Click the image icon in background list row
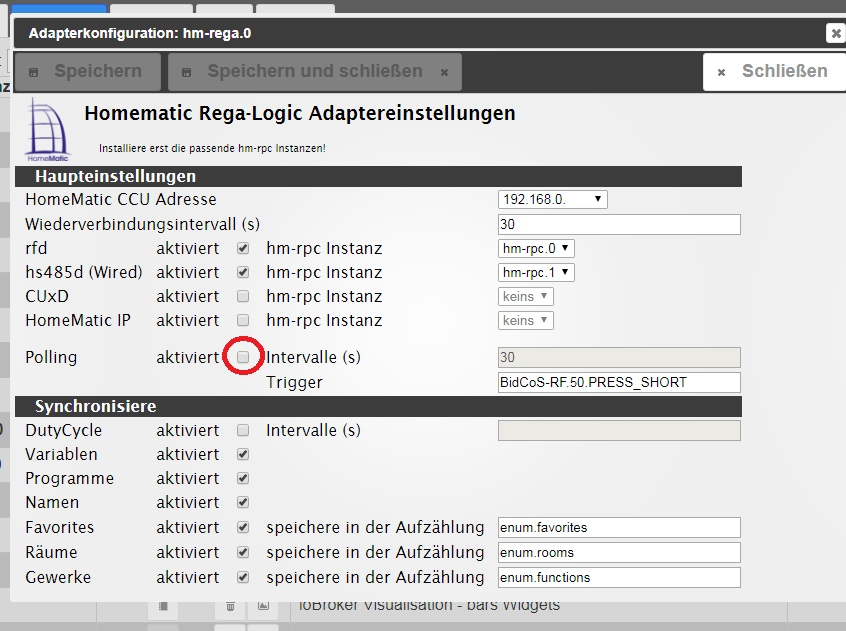This screenshot has height=631, width=846. coord(263,606)
